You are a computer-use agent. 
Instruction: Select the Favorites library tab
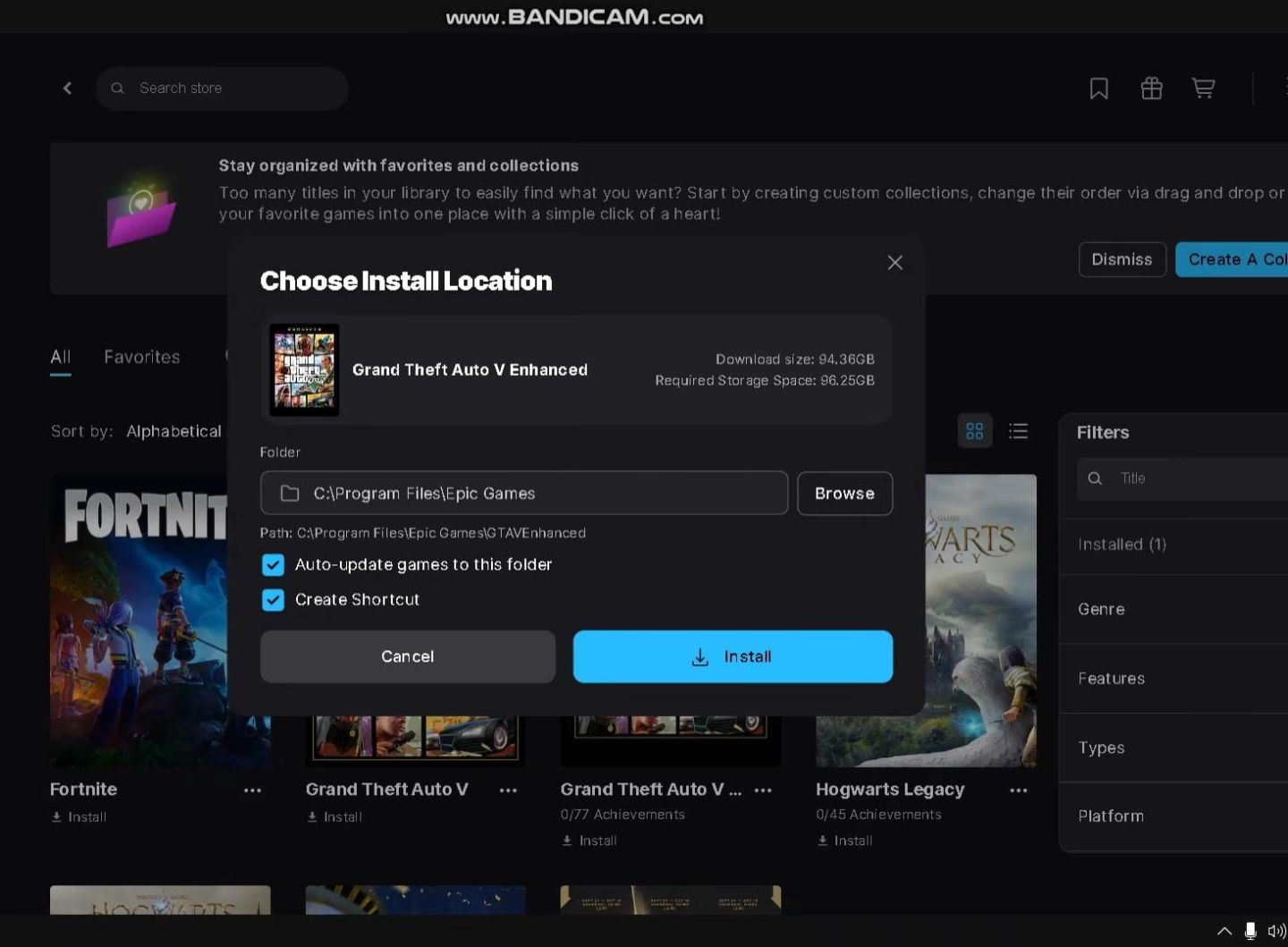click(x=141, y=357)
